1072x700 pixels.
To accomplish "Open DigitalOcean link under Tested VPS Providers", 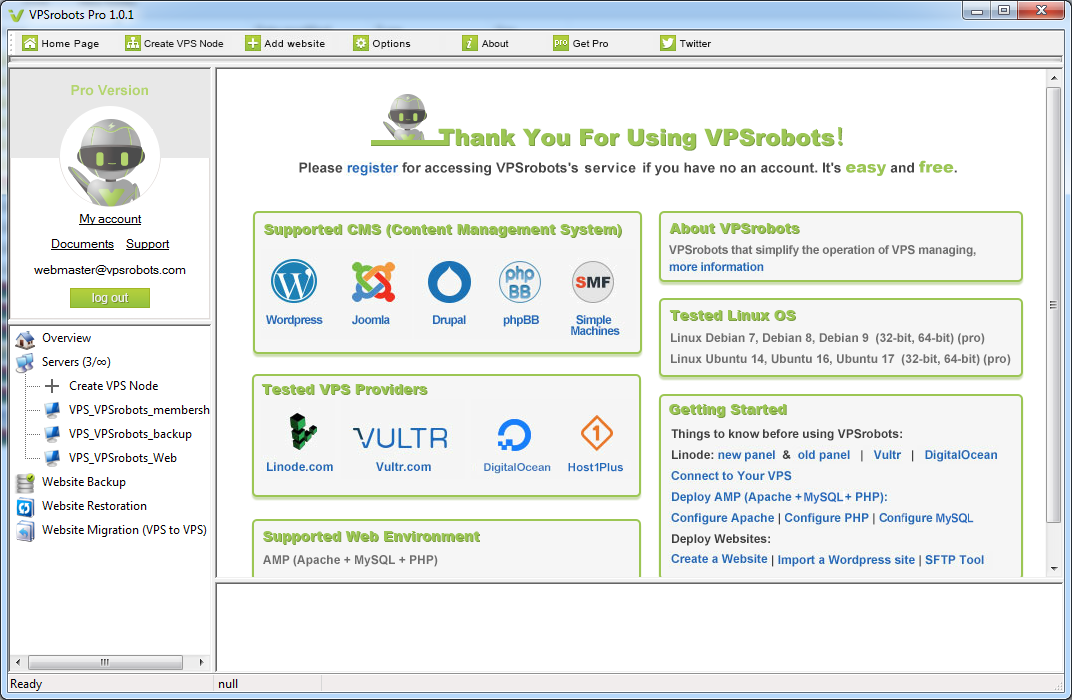I will click(x=517, y=467).
